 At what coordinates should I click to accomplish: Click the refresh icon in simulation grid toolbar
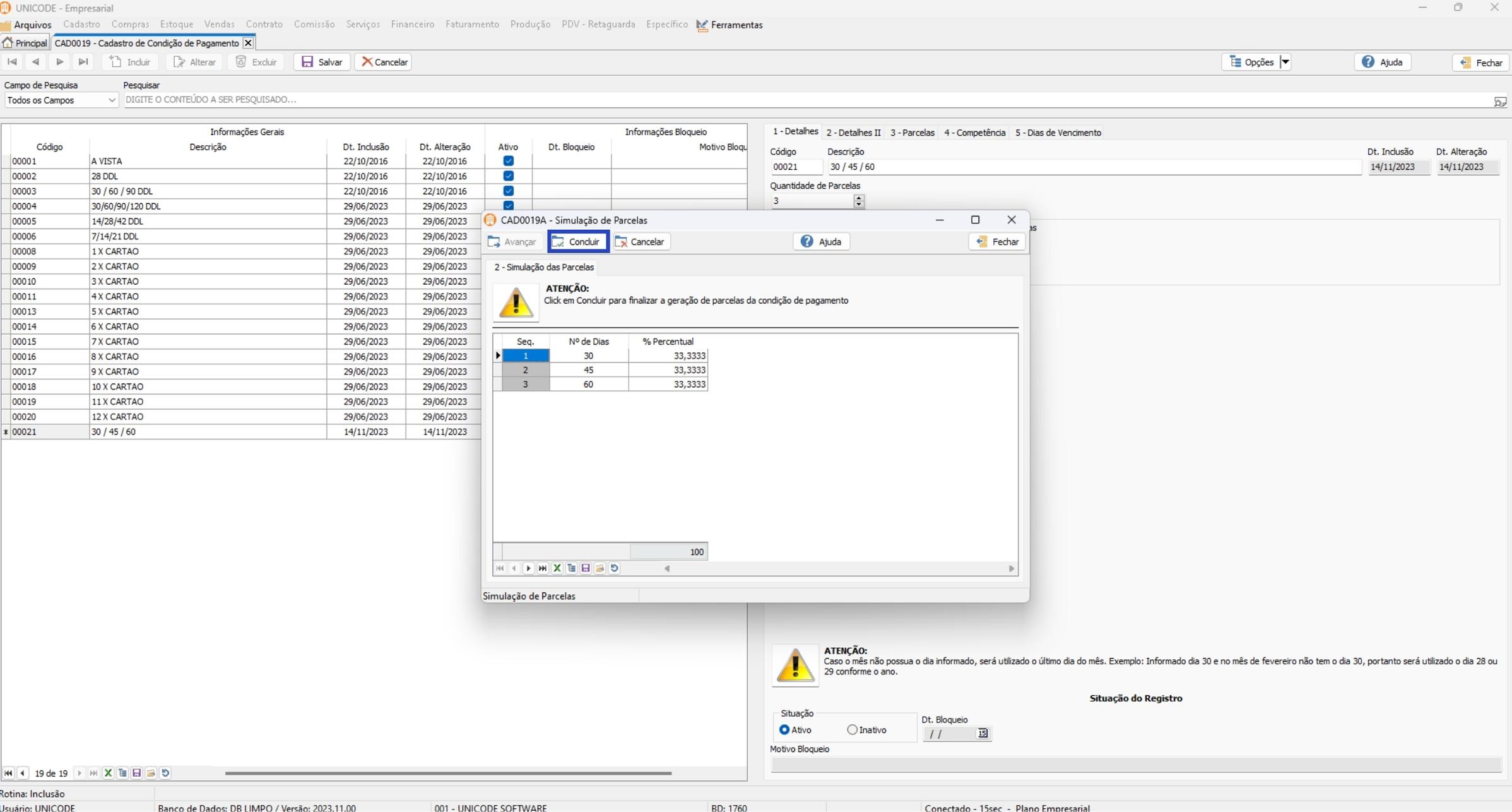tap(614, 568)
